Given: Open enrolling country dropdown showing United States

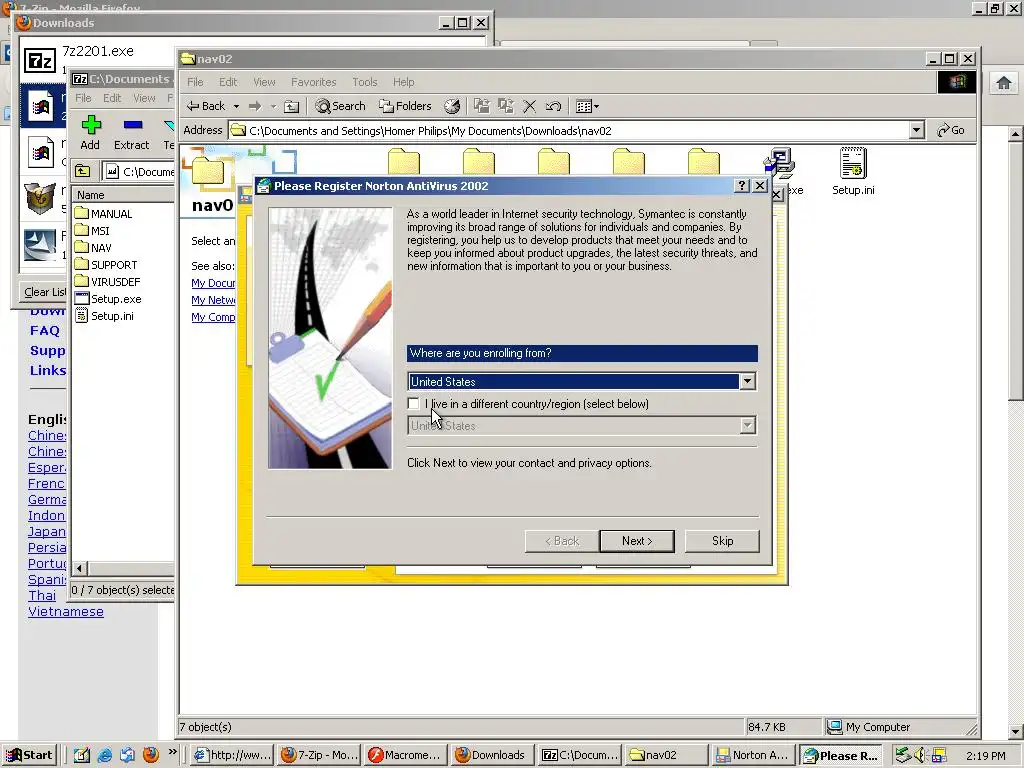Looking at the screenshot, I should tap(748, 381).
